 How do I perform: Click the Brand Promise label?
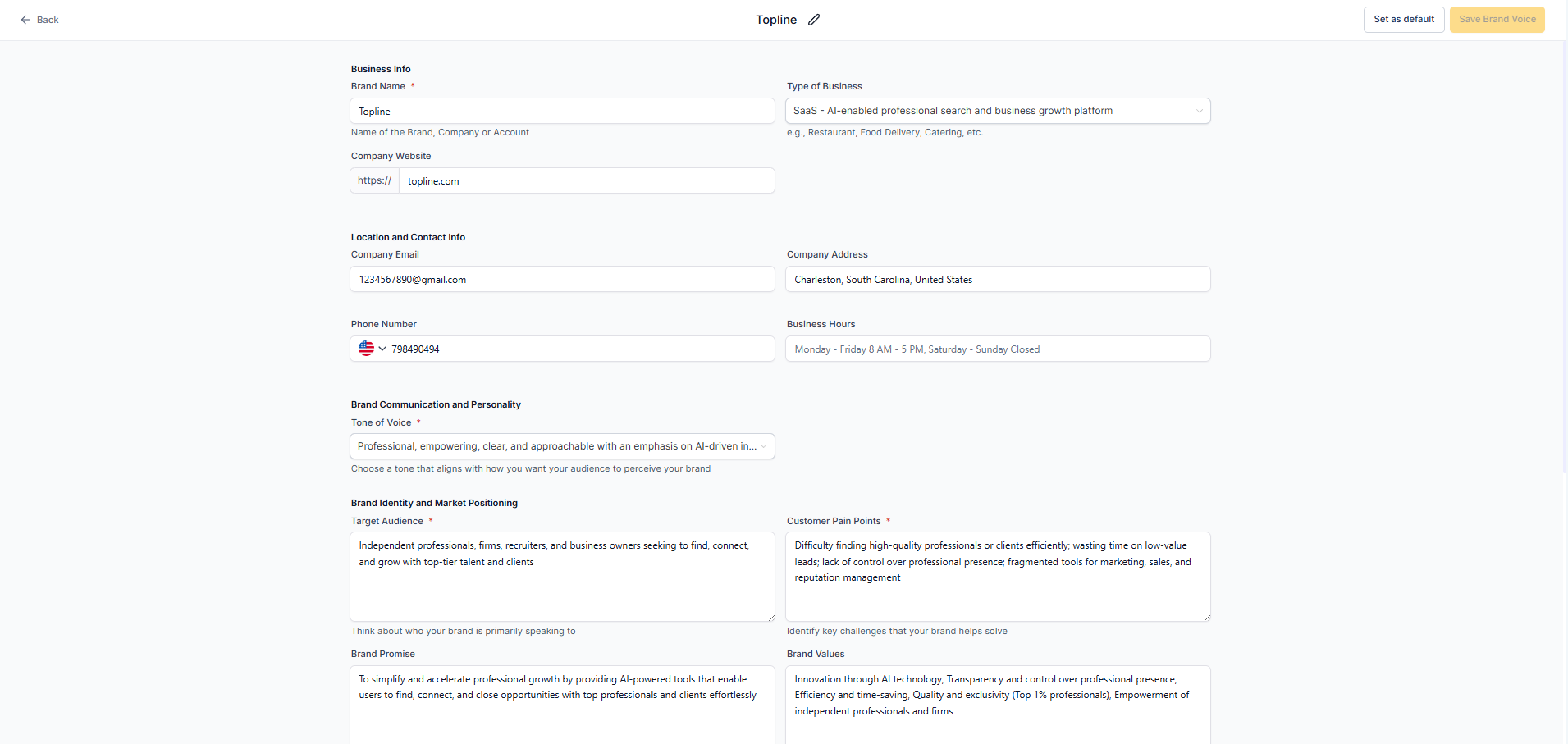point(383,654)
